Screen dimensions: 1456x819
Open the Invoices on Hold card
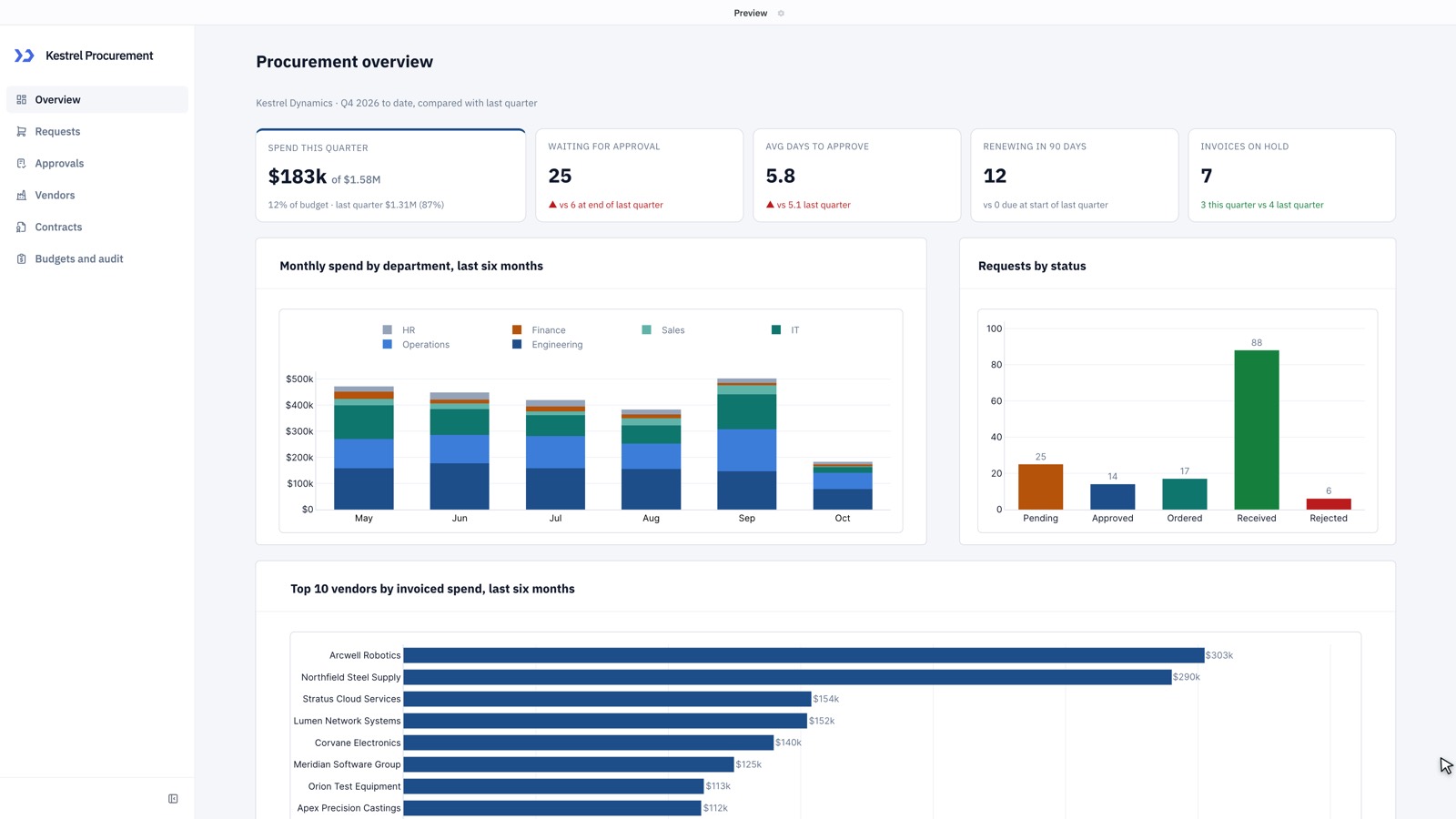coord(1292,176)
